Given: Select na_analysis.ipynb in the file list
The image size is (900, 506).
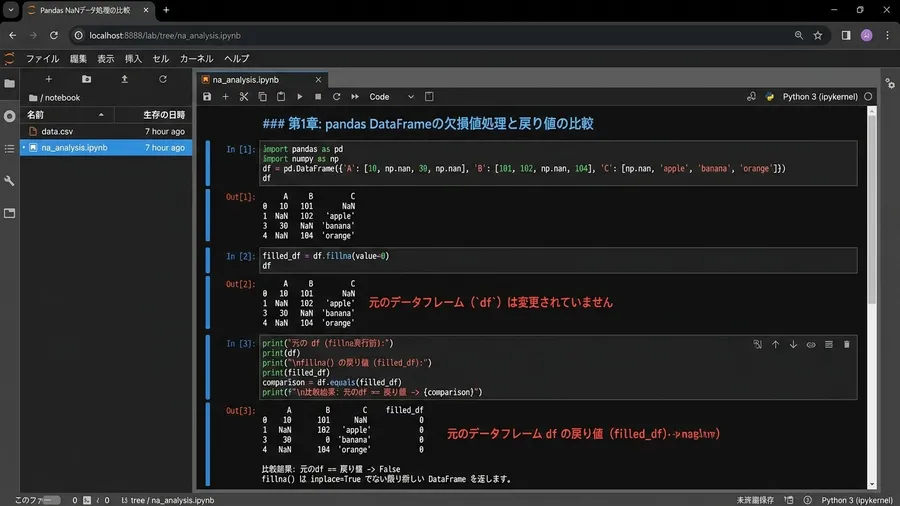Looking at the screenshot, I should click(x=106, y=147).
